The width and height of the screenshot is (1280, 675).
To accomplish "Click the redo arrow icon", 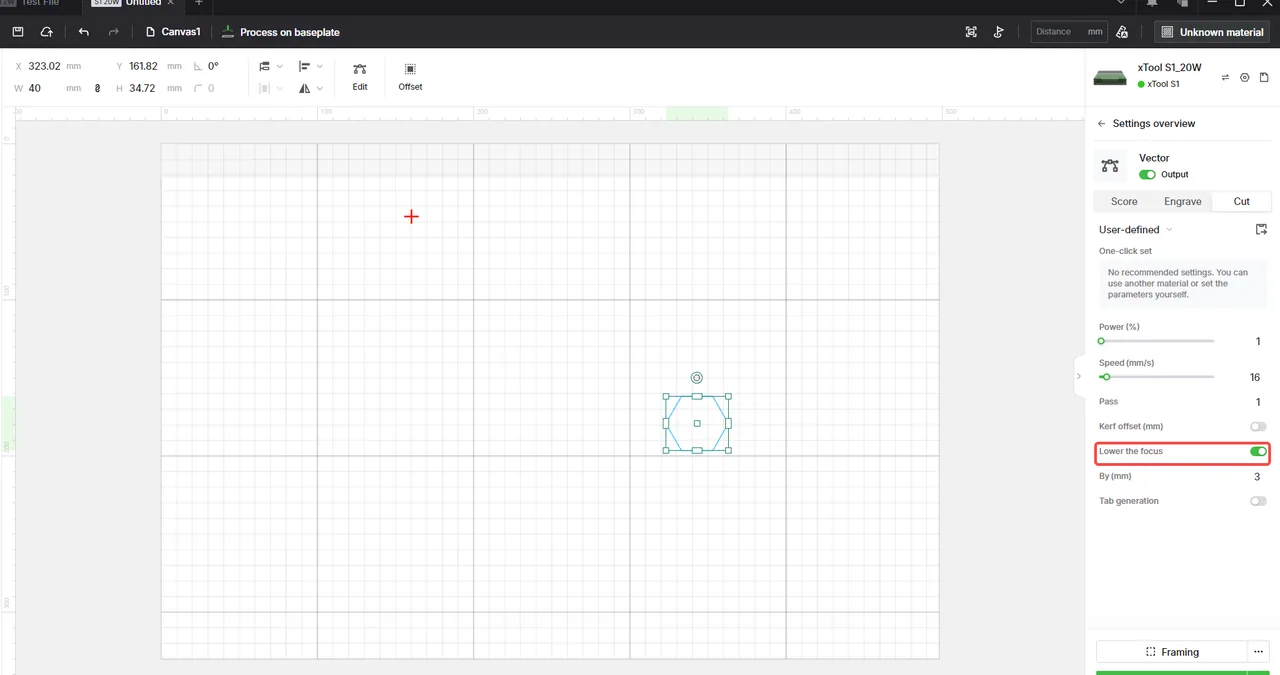I will pos(113,32).
